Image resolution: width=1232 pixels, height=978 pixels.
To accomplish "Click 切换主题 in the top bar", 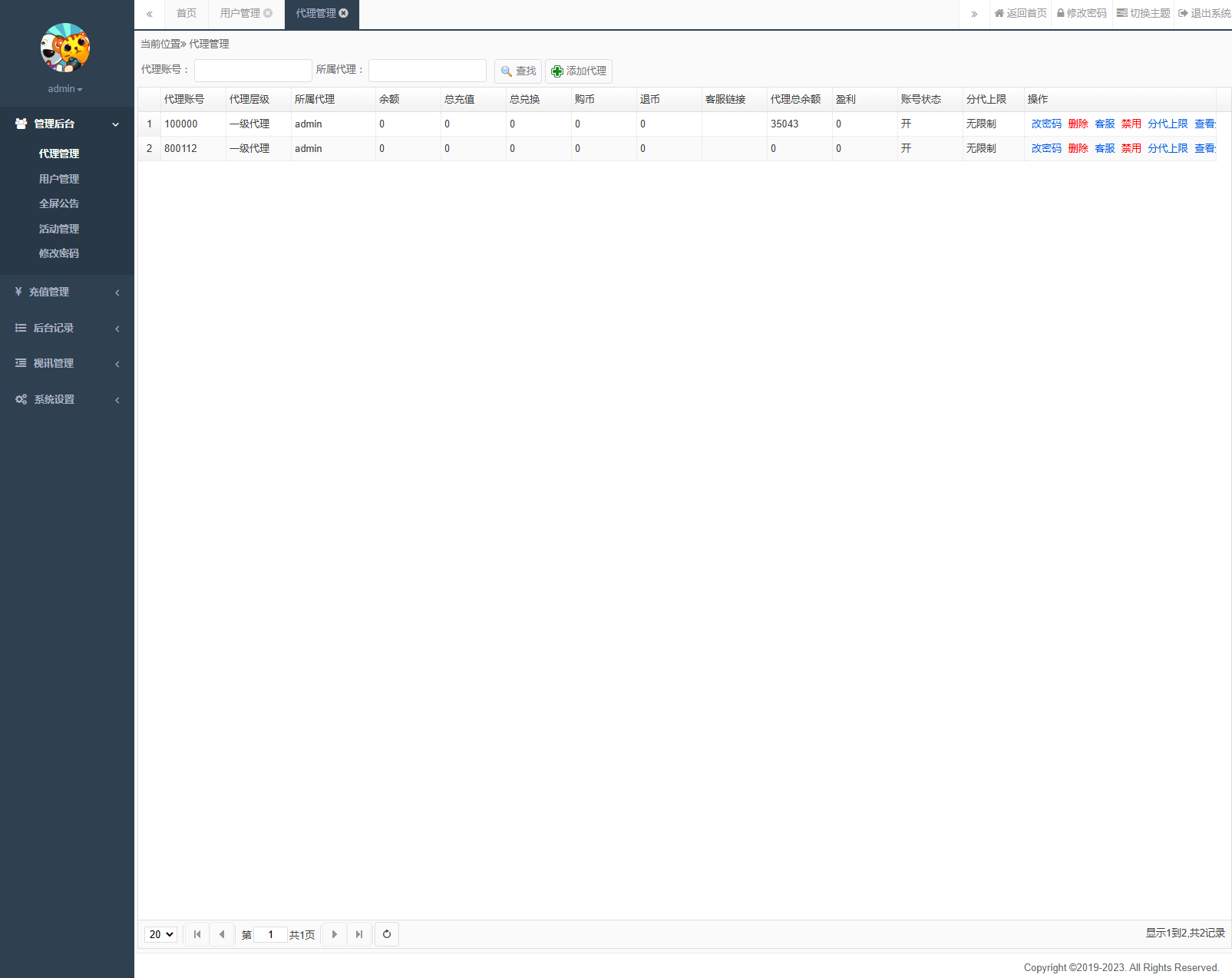I will [1143, 14].
